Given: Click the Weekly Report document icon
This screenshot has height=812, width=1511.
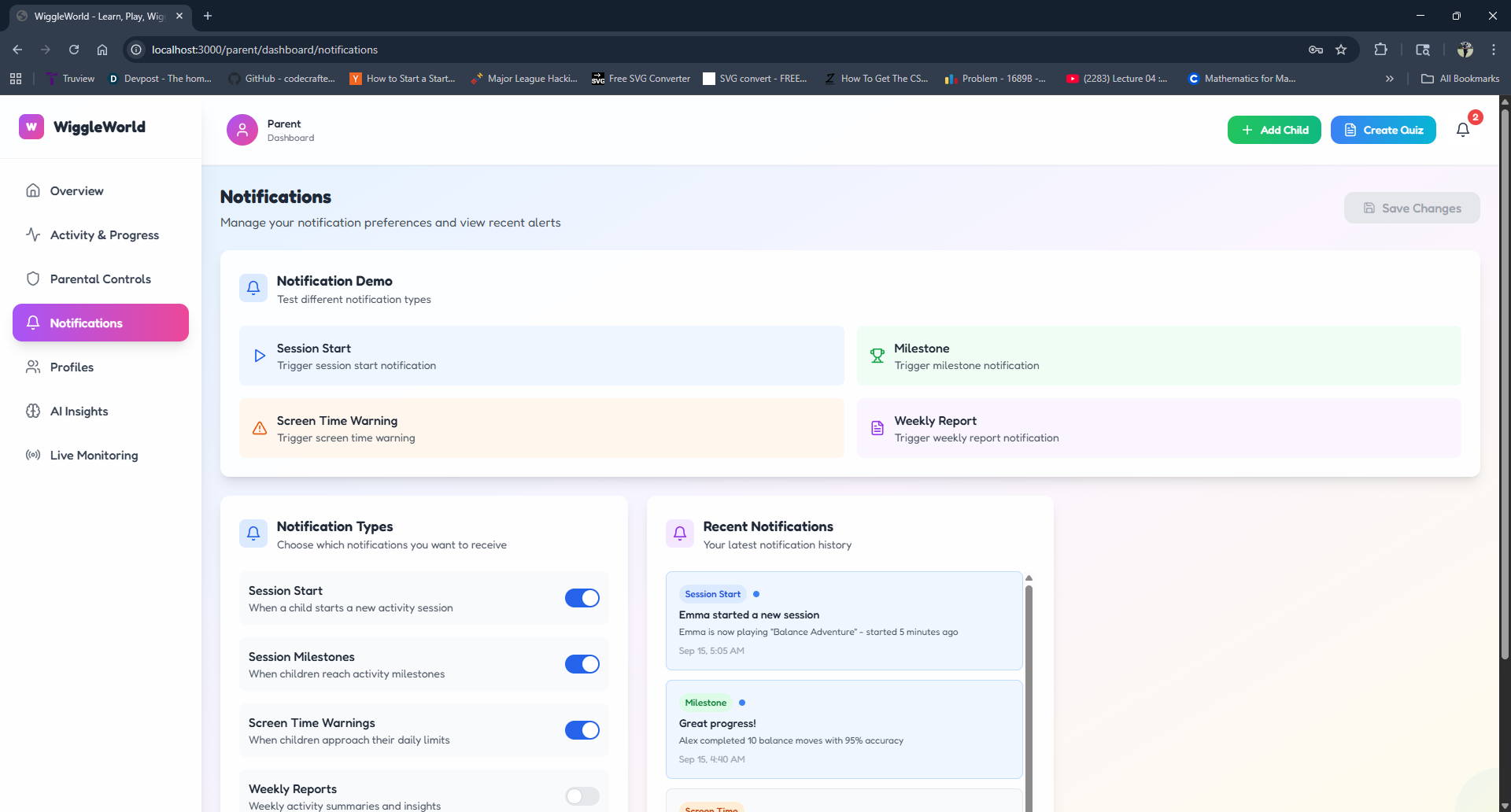Looking at the screenshot, I should (877, 428).
